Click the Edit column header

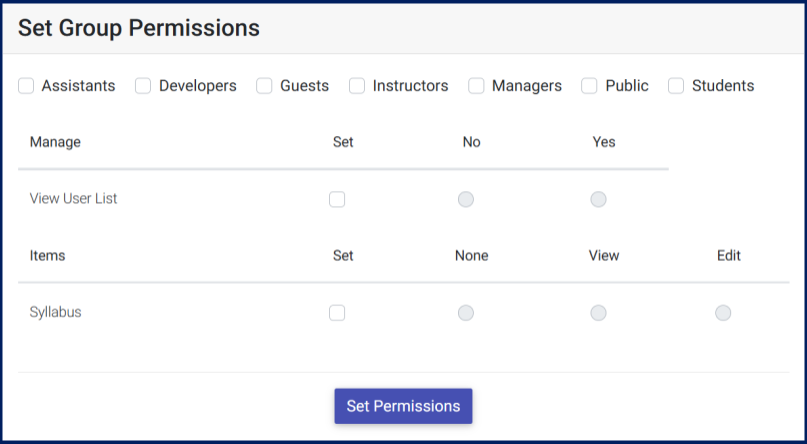729,256
